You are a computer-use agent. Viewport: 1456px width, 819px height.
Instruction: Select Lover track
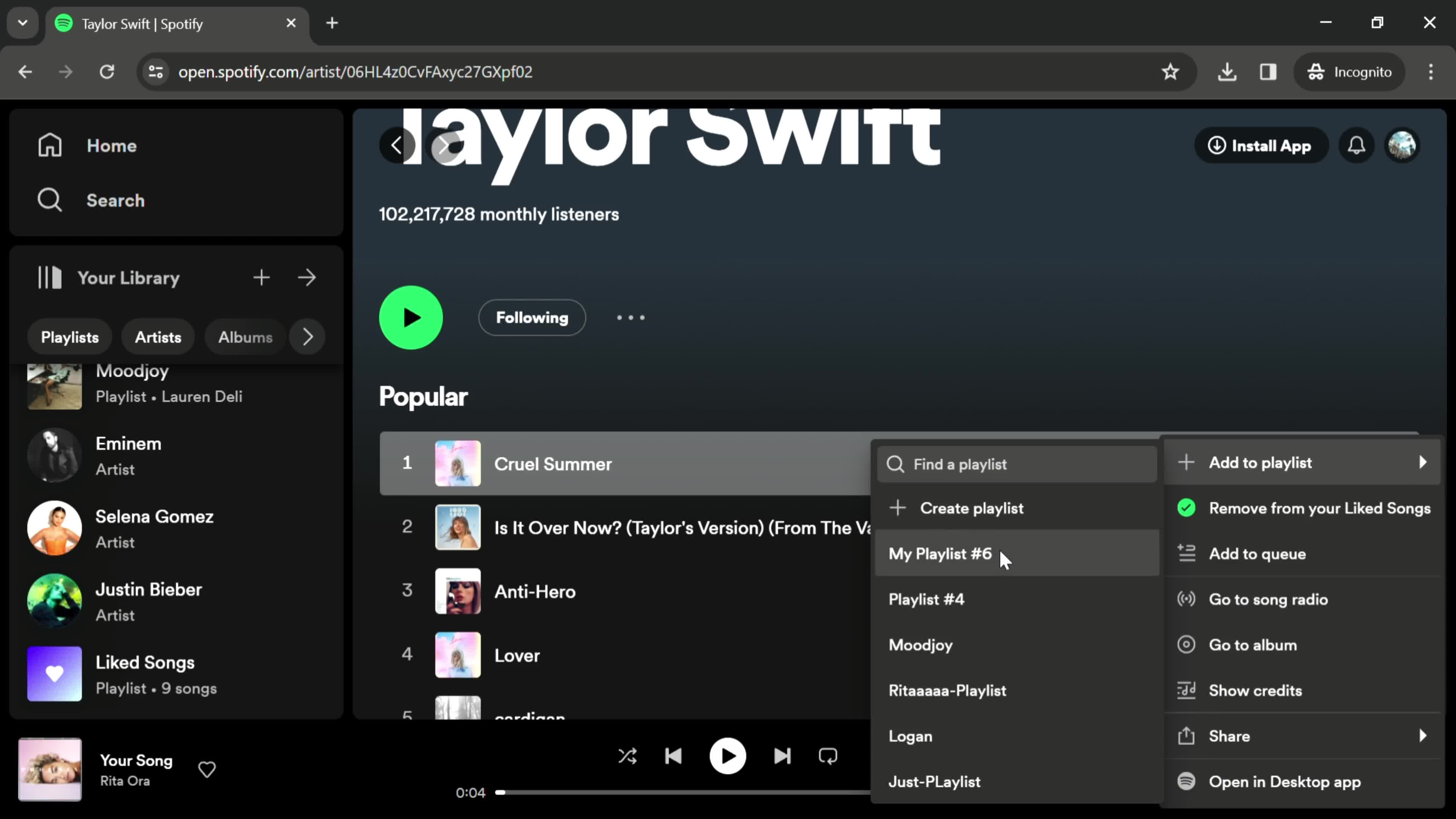[x=624, y=655]
